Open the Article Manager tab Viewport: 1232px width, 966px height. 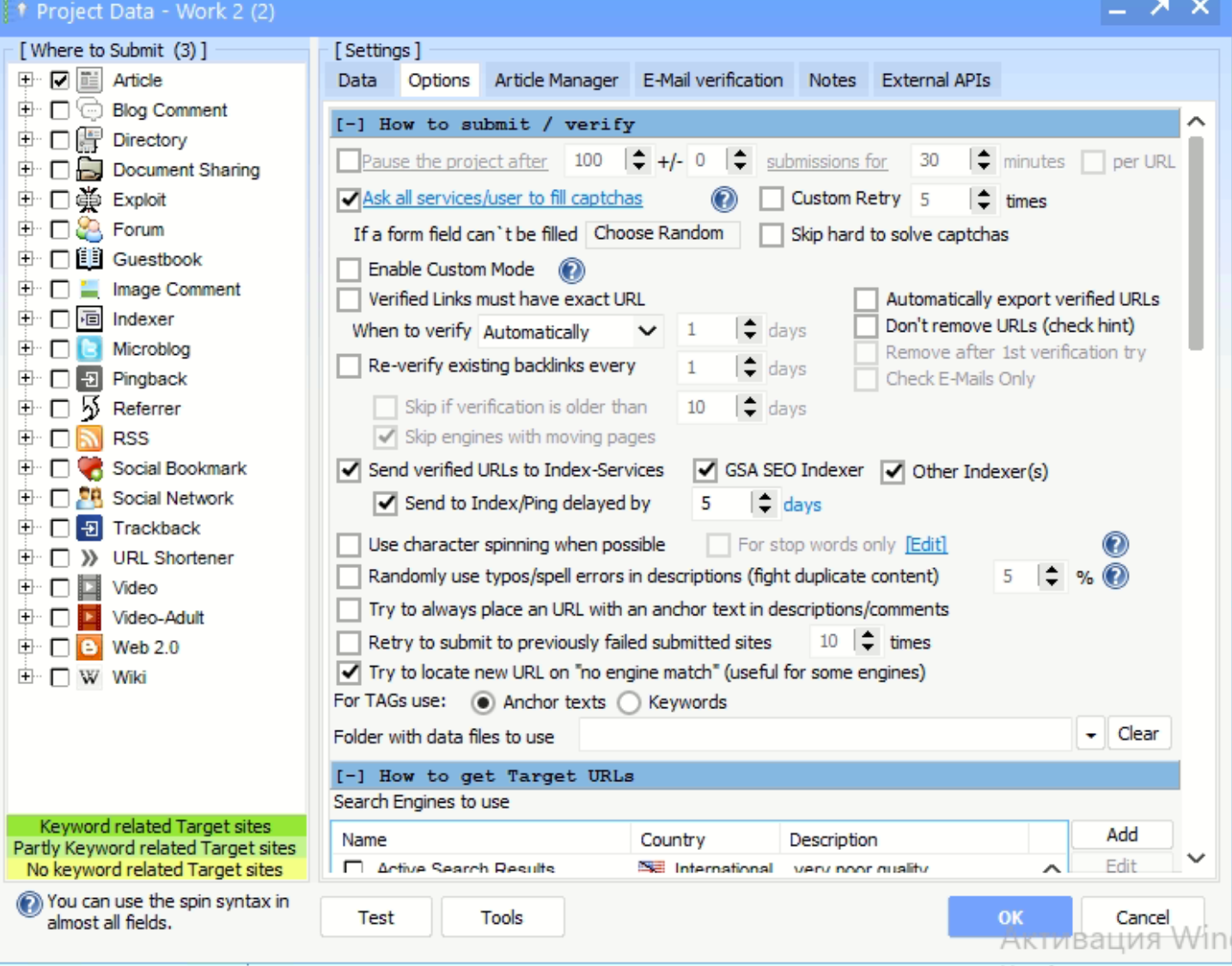[x=556, y=80]
